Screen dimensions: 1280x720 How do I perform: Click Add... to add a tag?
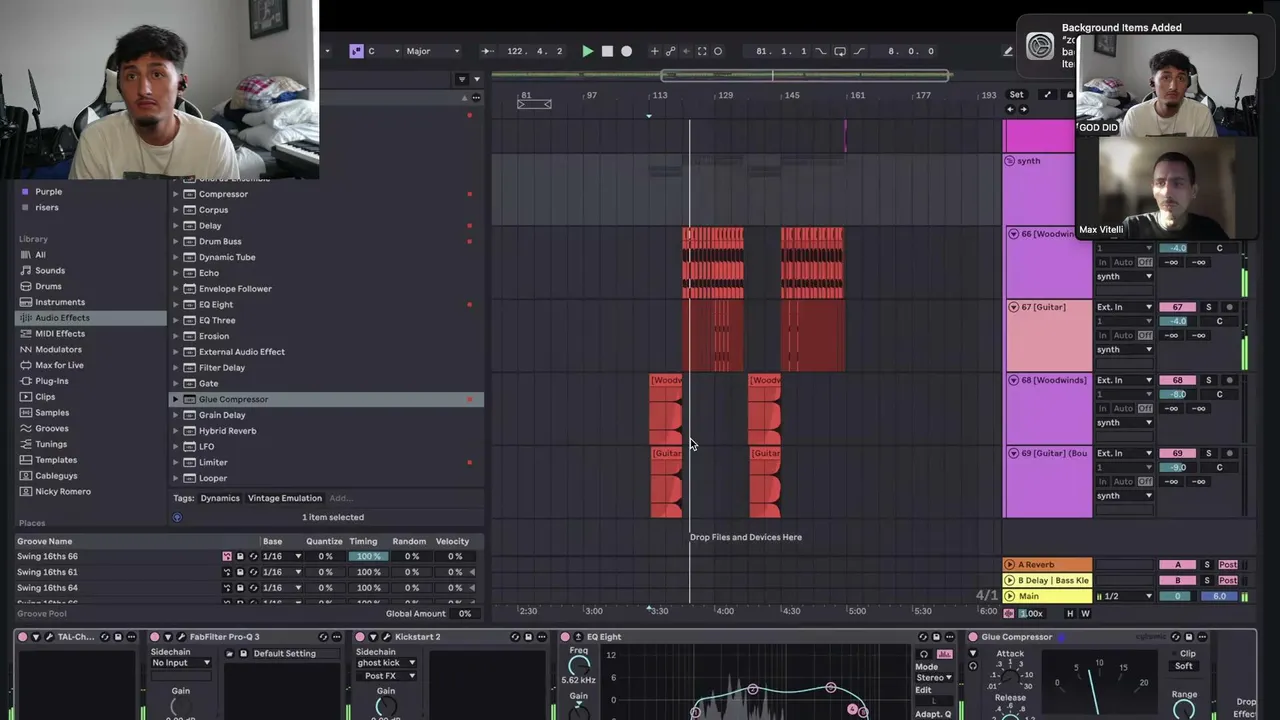[x=341, y=498]
